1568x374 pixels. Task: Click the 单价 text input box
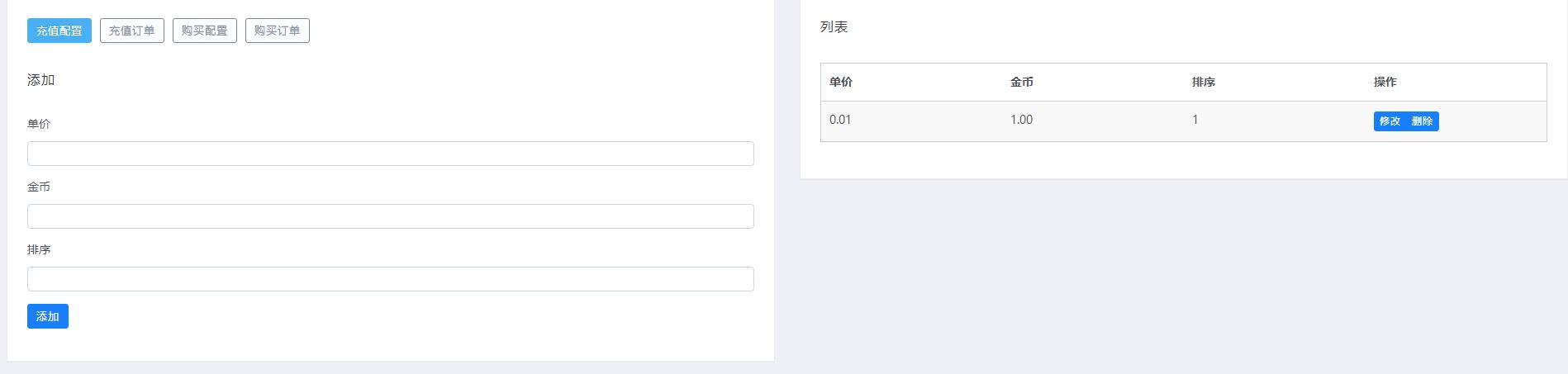pos(390,154)
